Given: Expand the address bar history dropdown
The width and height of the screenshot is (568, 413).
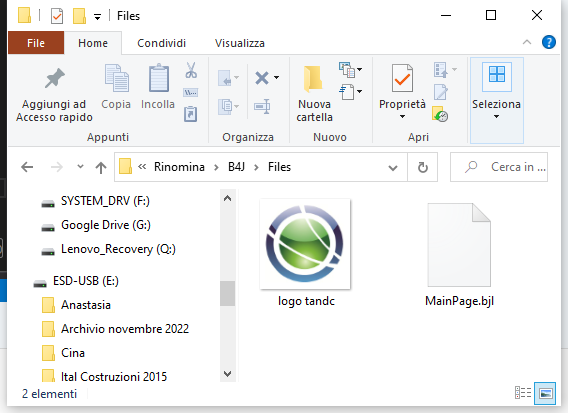Looking at the screenshot, I should [393, 167].
